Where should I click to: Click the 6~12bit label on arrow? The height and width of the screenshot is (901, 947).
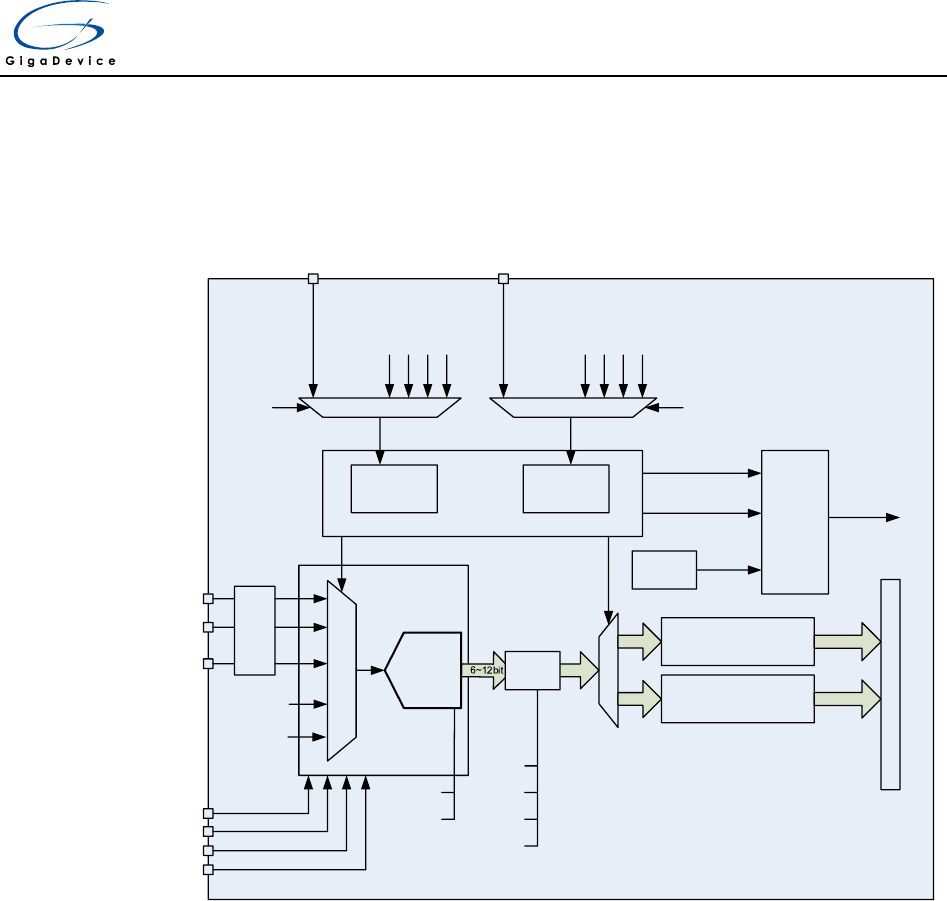click(487, 670)
